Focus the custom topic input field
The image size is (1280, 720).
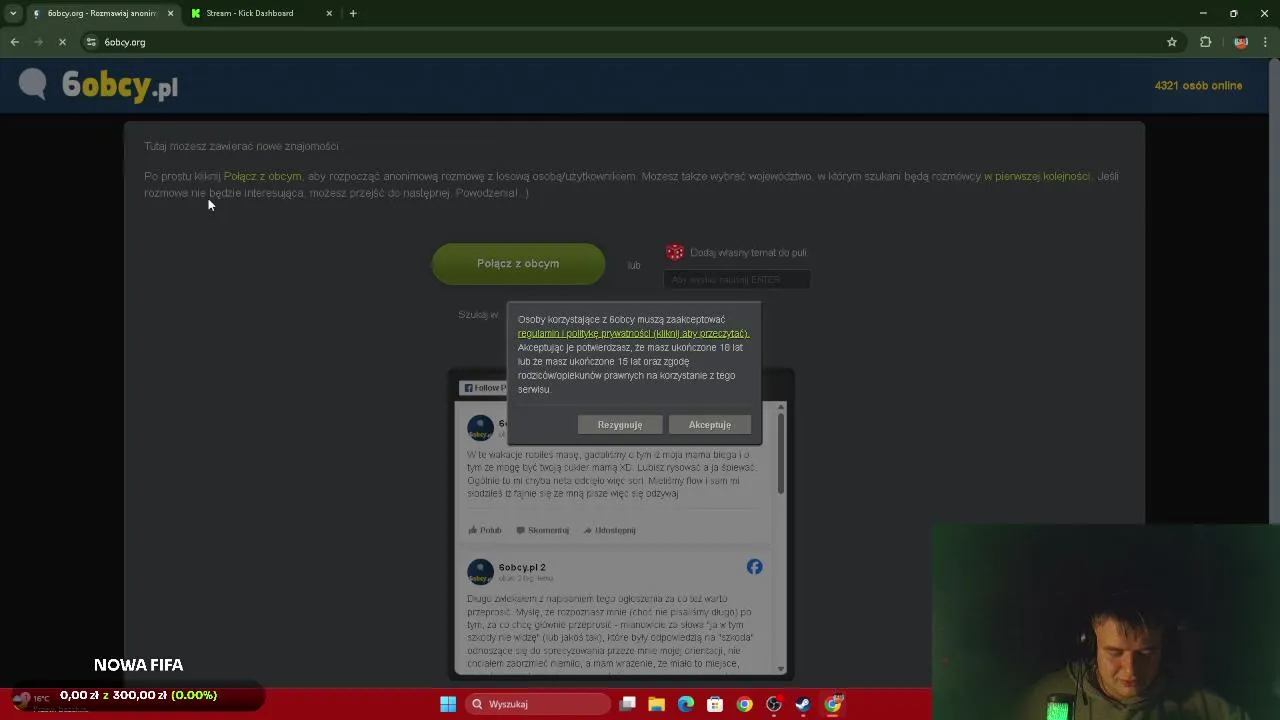click(x=737, y=280)
